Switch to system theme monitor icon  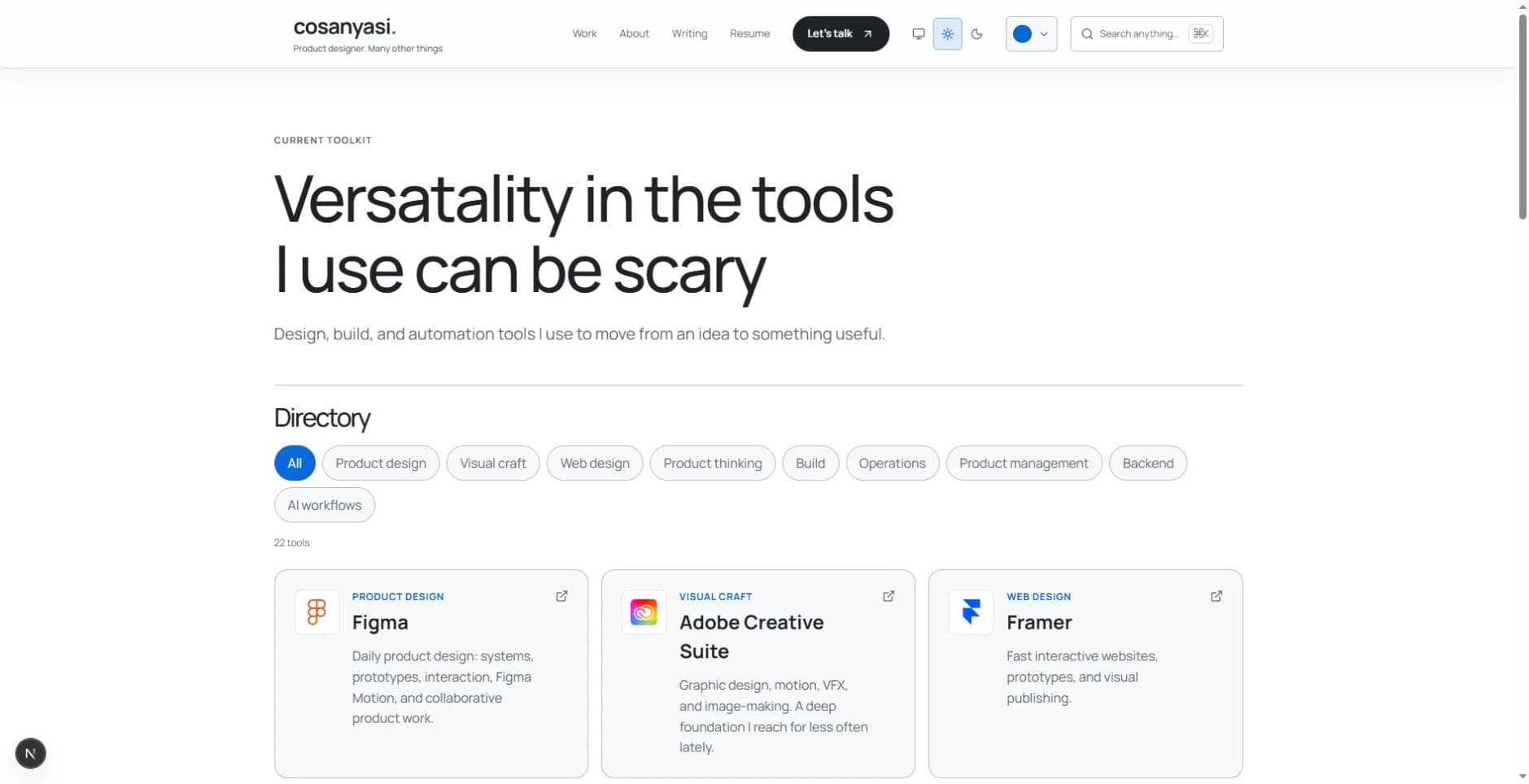click(918, 34)
